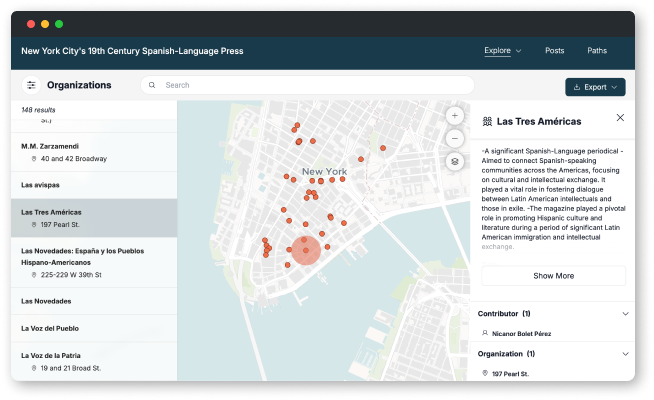Viewport: 654px width, 400px height.
Task: Type in the Search field
Action: pyautogui.click(x=300, y=86)
